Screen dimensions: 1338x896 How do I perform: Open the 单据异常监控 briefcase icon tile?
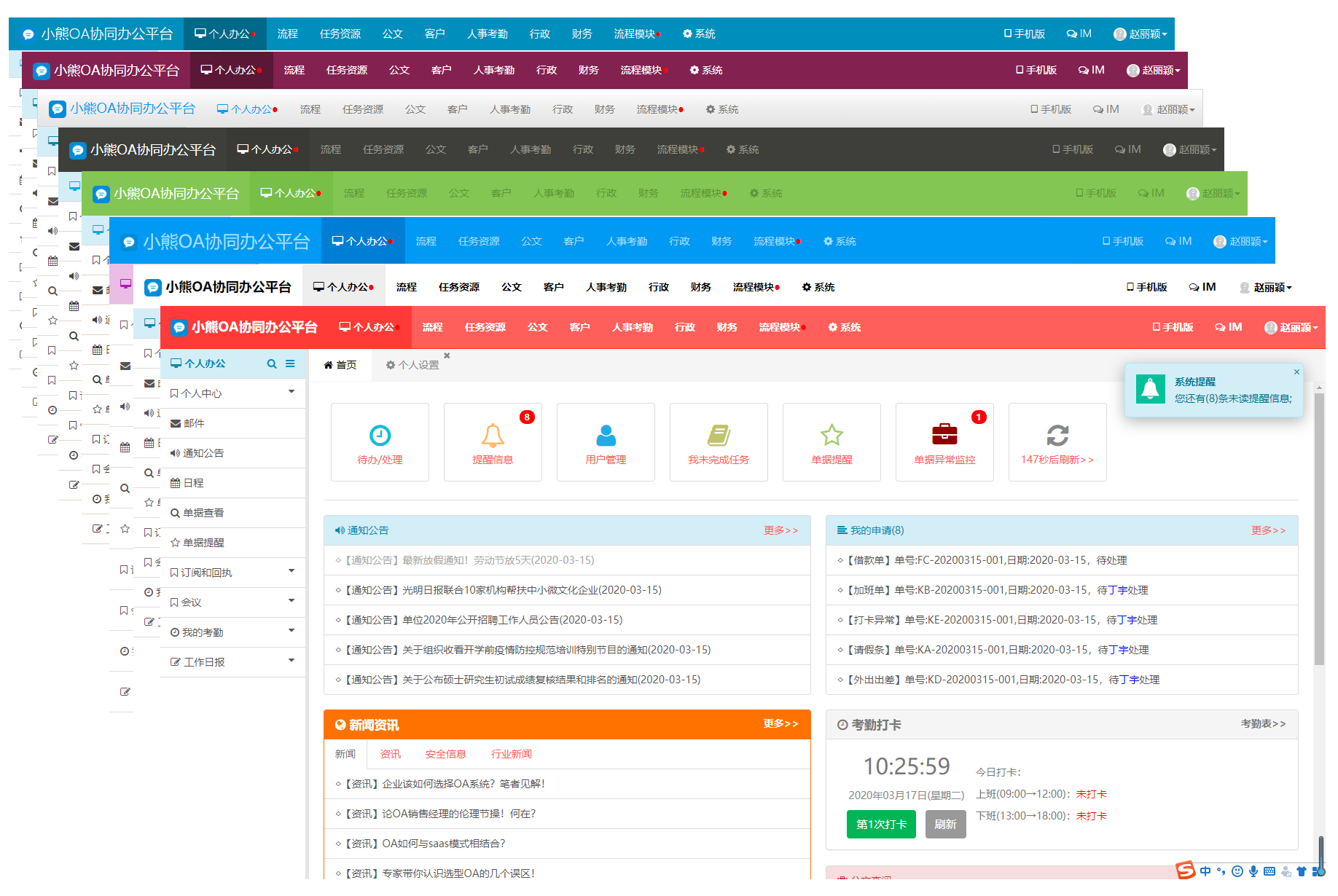(944, 442)
